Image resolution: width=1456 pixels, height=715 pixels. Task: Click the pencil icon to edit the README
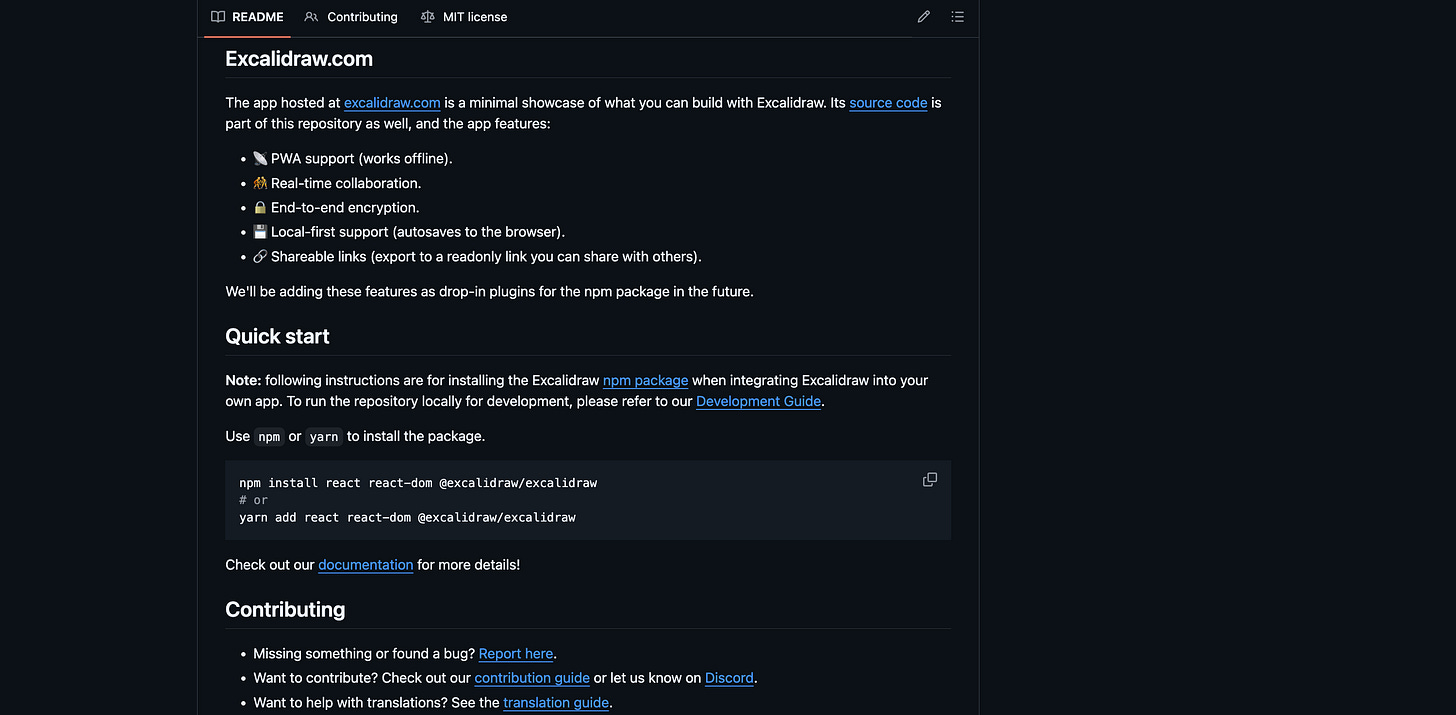pos(923,16)
